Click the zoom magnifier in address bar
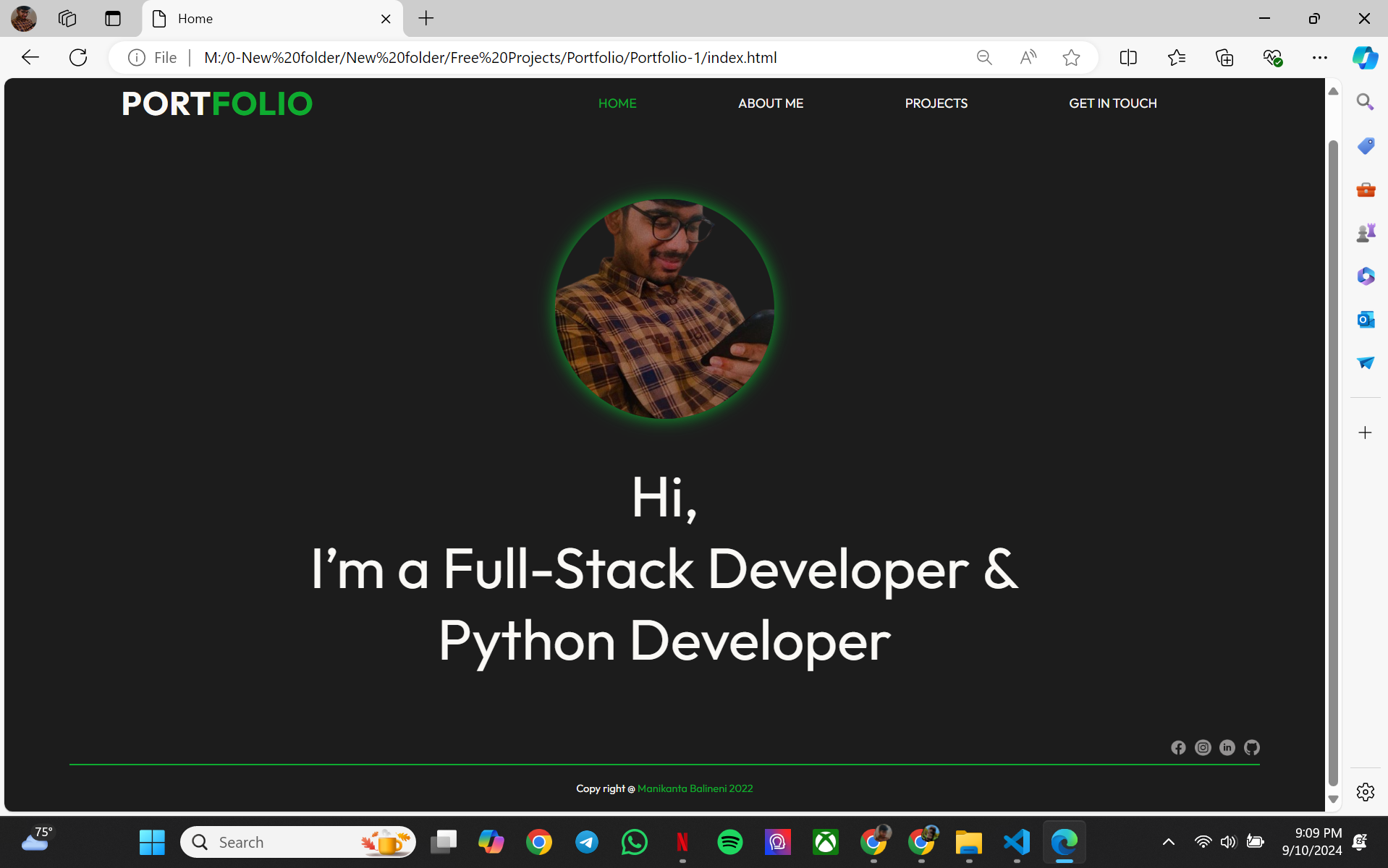This screenshot has height=868, width=1388. coord(984,58)
